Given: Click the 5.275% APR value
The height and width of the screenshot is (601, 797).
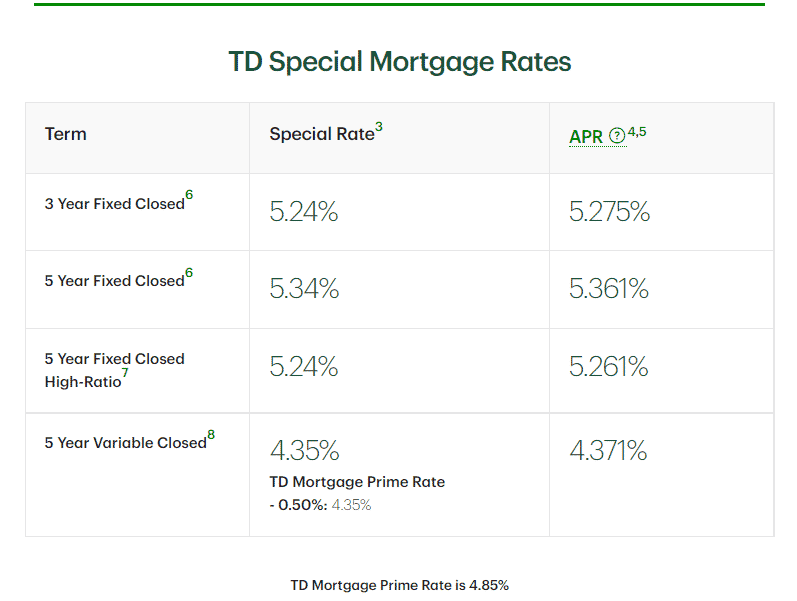Looking at the screenshot, I should coord(609,212).
